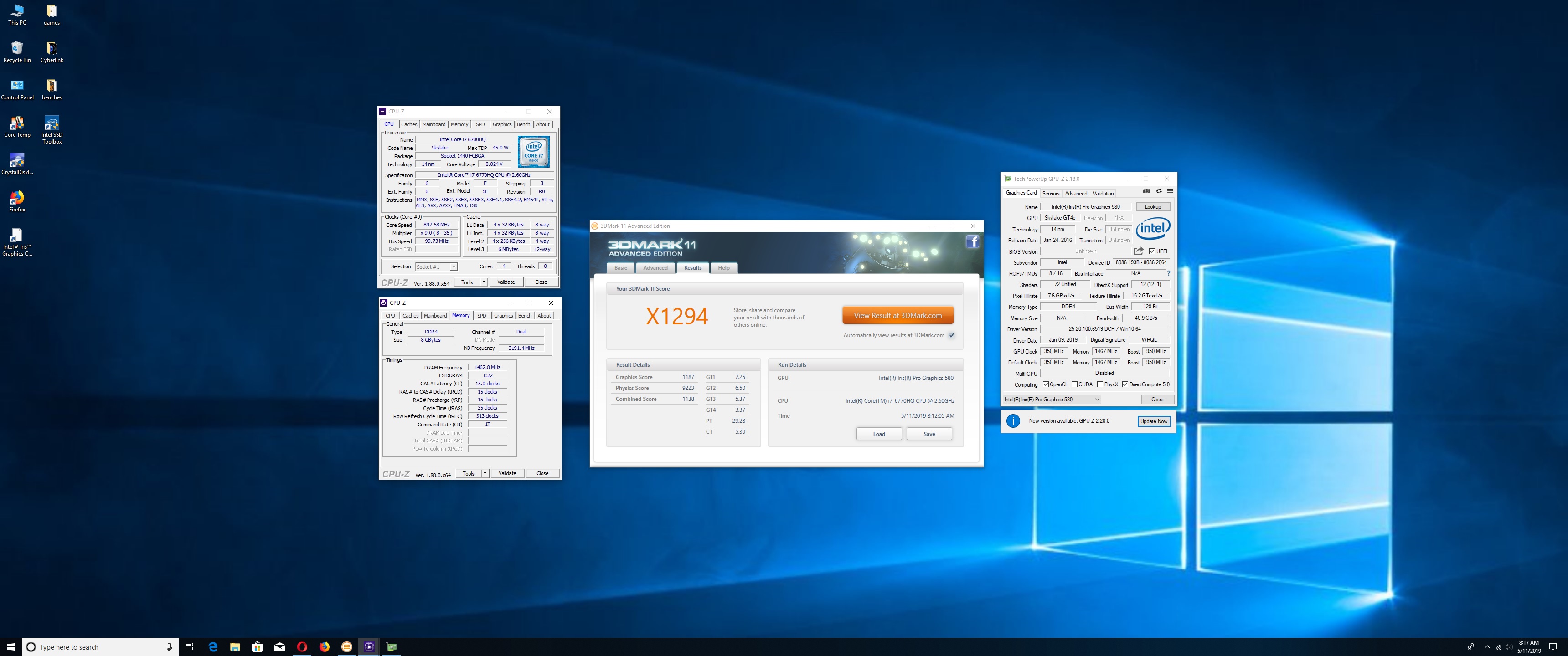Click View Result at 3DMark.com button
1568x656 pixels.
(x=898, y=315)
